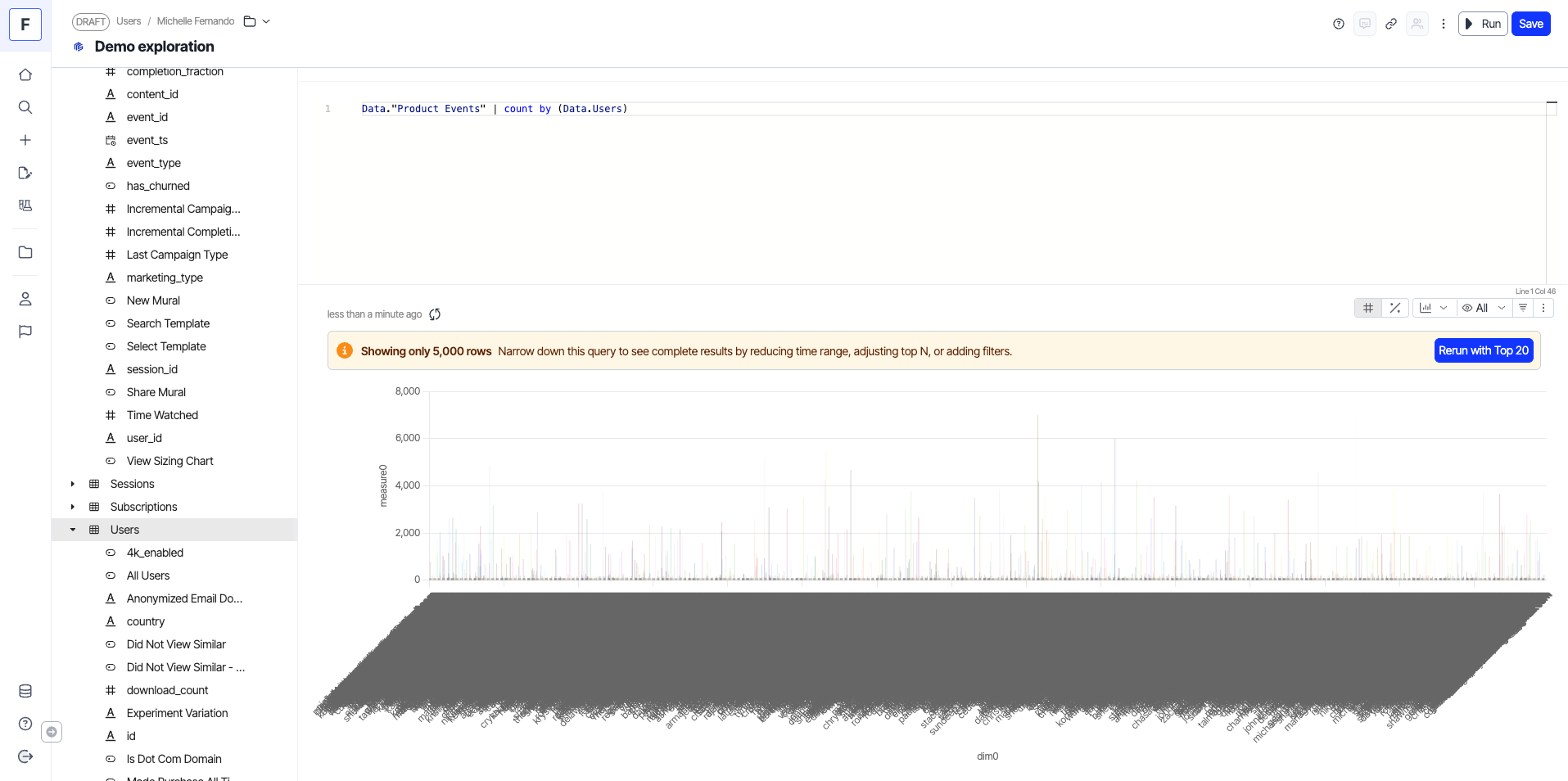Open the help question mark icon
1568x781 pixels.
[1339, 24]
